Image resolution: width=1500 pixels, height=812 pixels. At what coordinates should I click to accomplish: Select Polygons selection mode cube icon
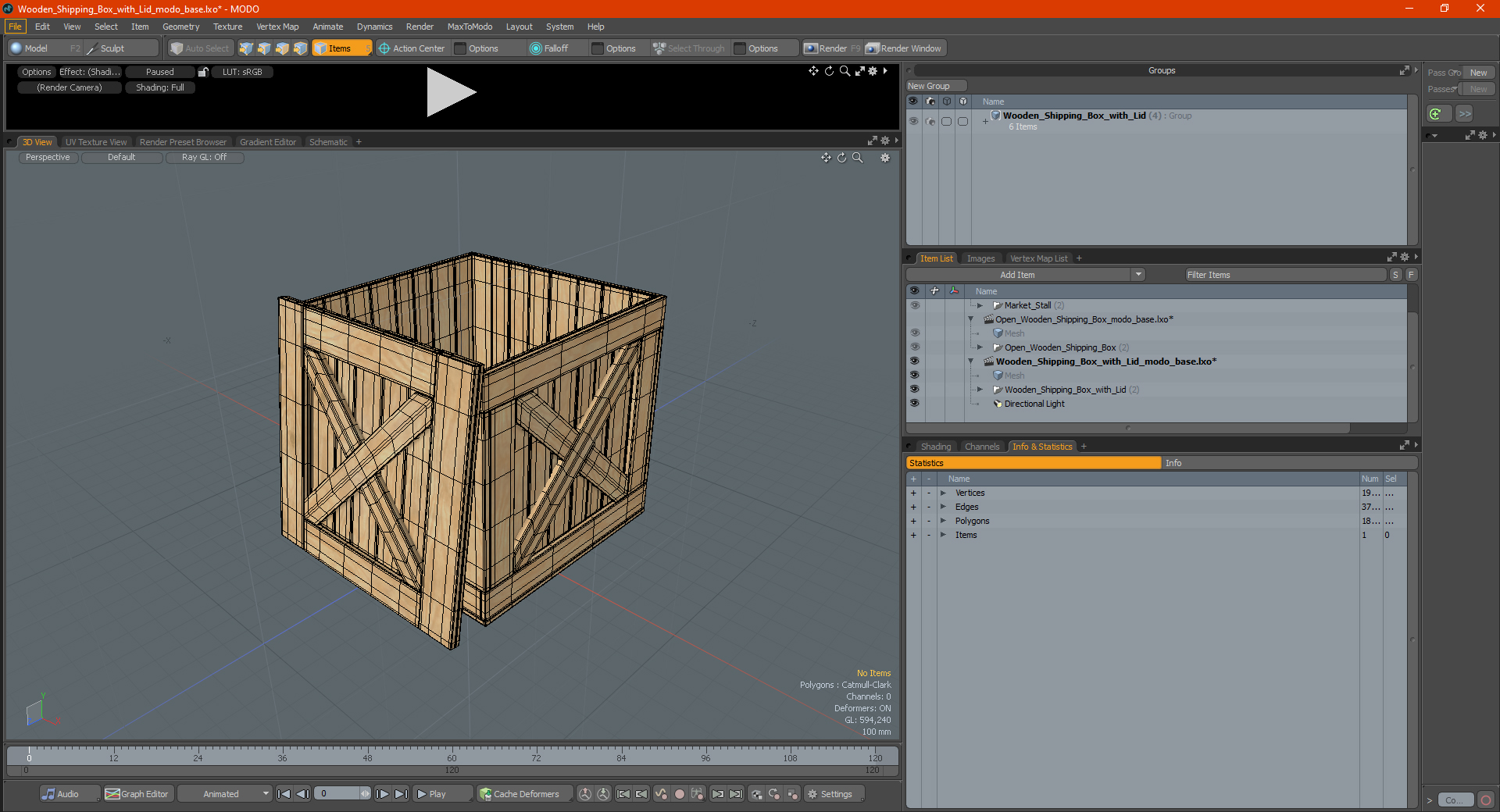coord(282,48)
